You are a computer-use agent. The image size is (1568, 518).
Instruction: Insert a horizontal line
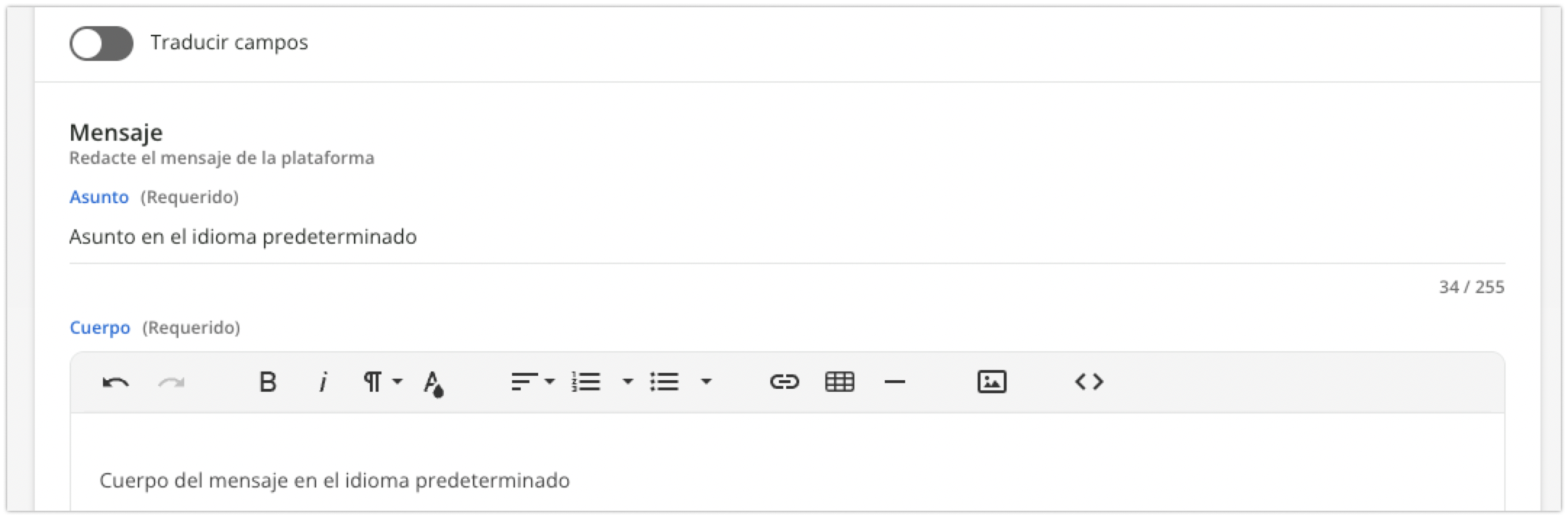tap(895, 382)
